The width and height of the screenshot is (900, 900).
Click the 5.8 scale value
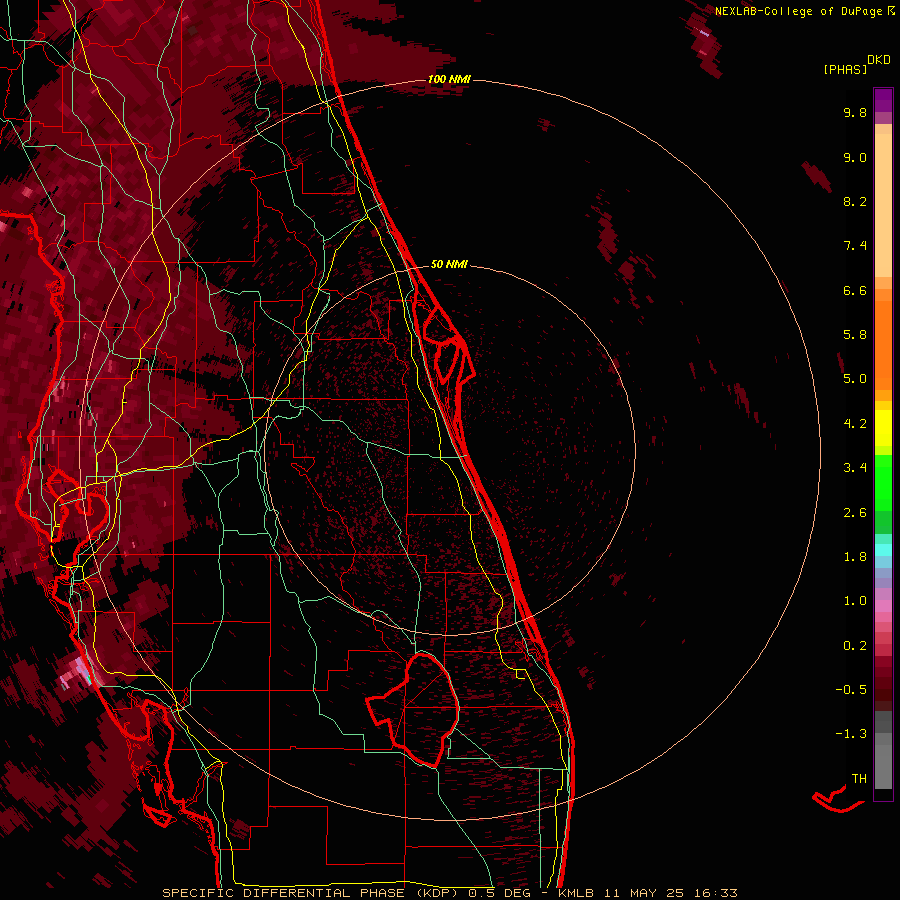pos(855,335)
